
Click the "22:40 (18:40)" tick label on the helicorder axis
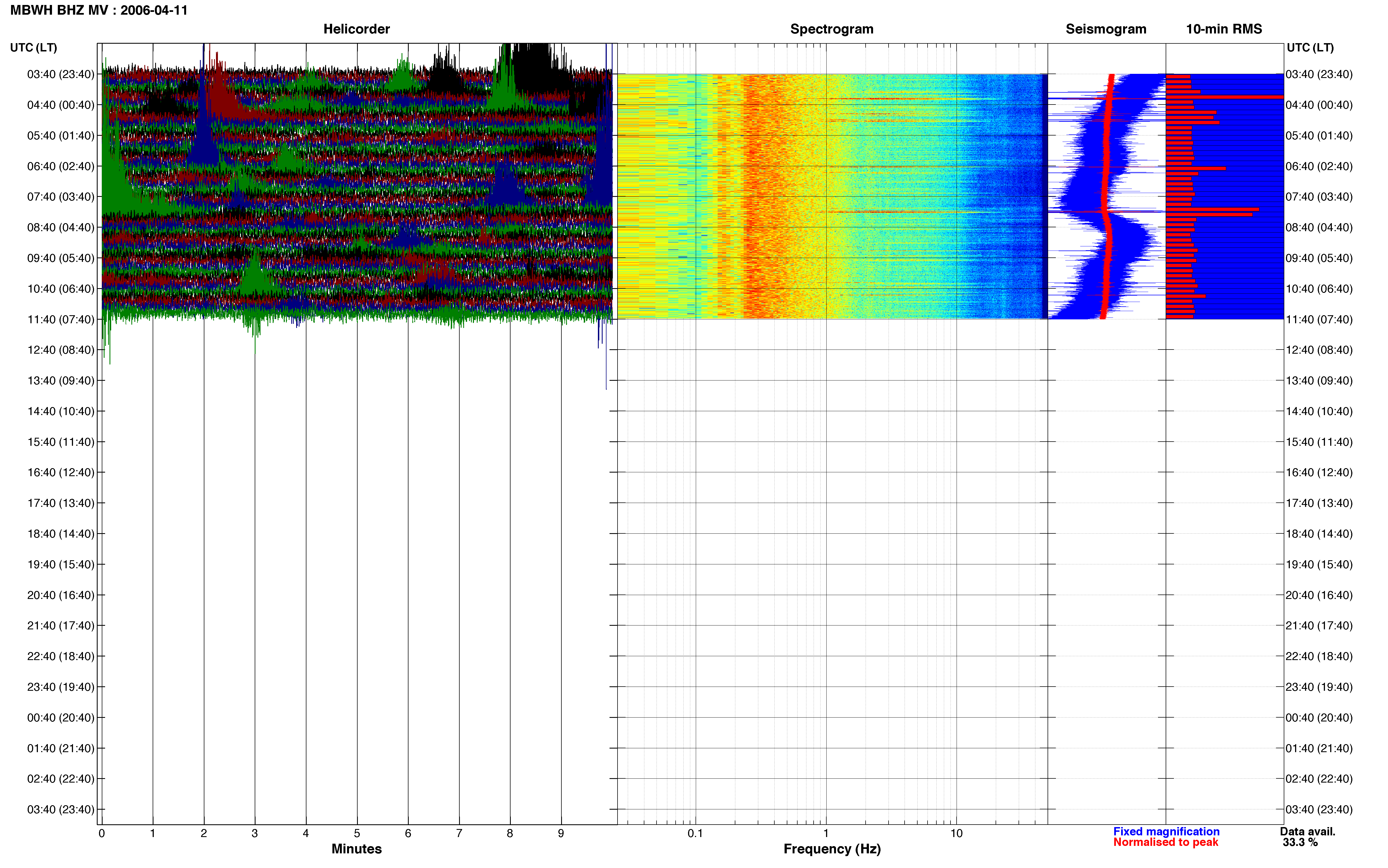[61, 656]
